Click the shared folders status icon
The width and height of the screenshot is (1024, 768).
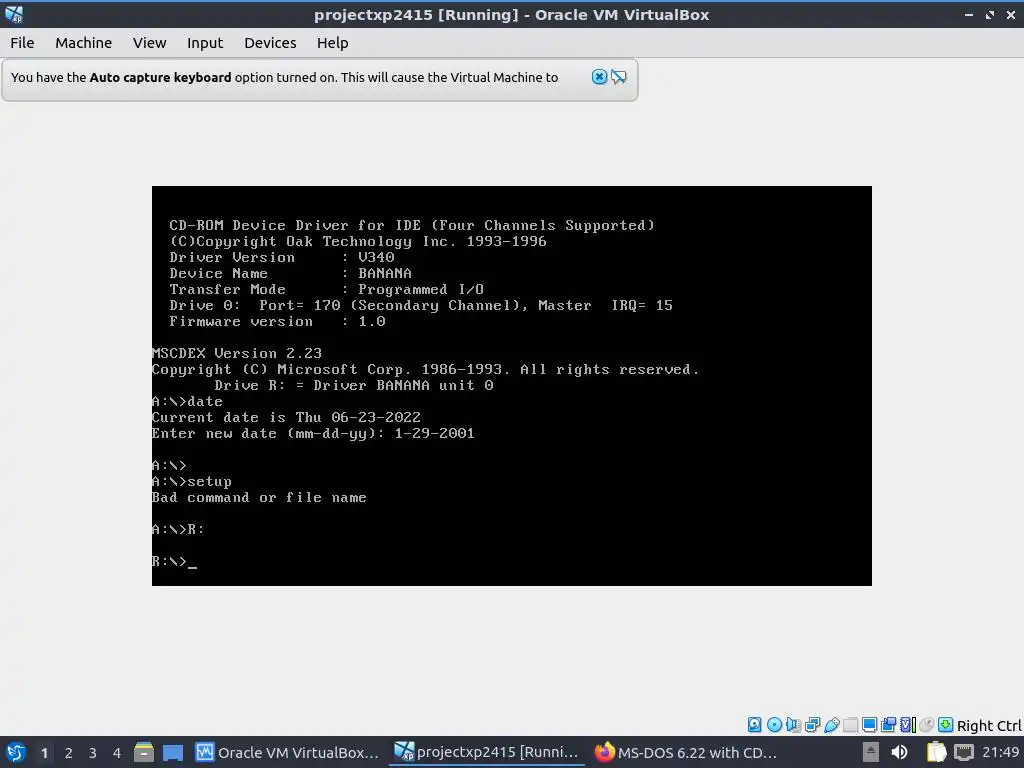pyautogui.click(x=850, y=724)
